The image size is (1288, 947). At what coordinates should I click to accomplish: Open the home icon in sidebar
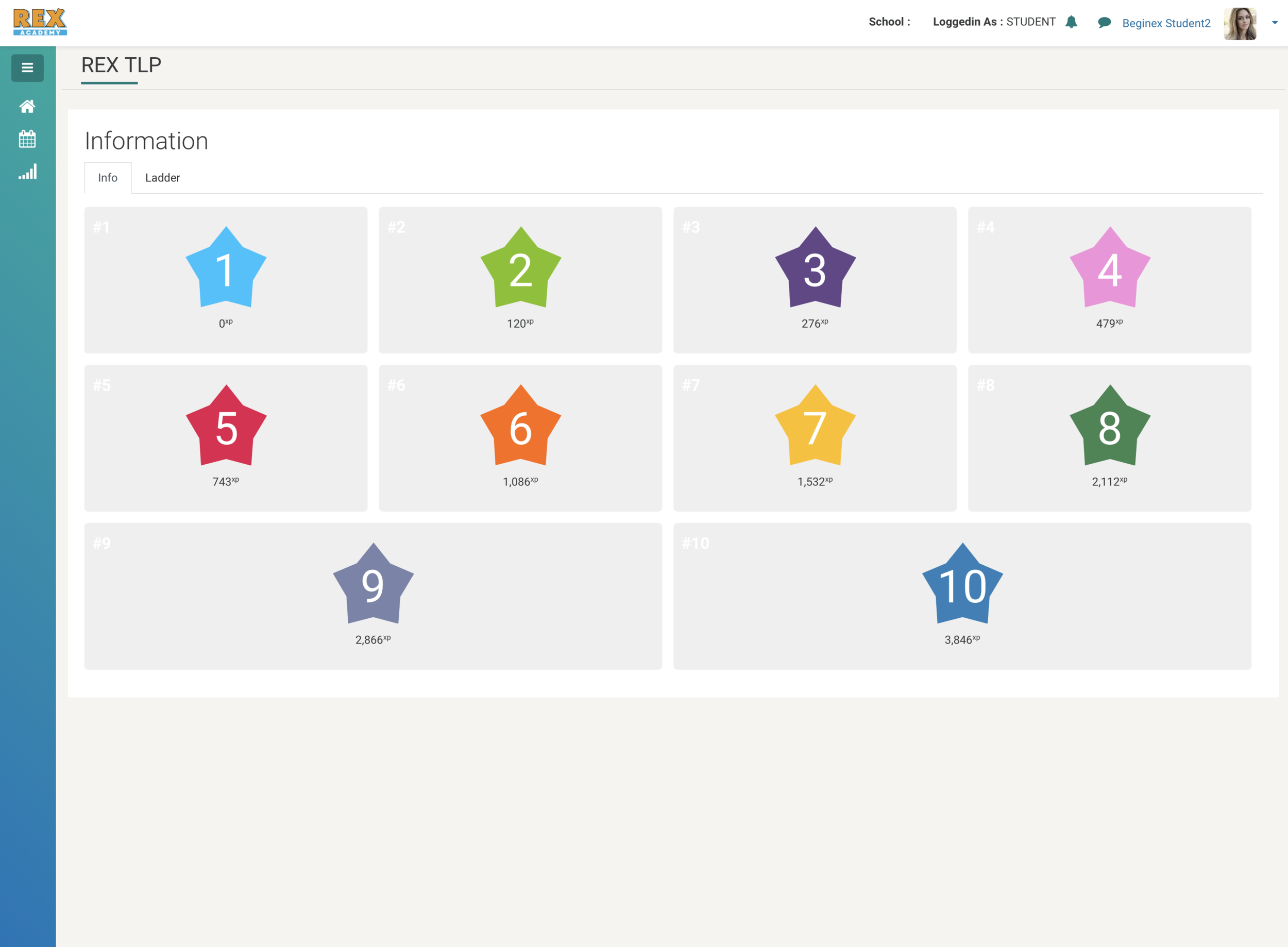tap(27, 106)
